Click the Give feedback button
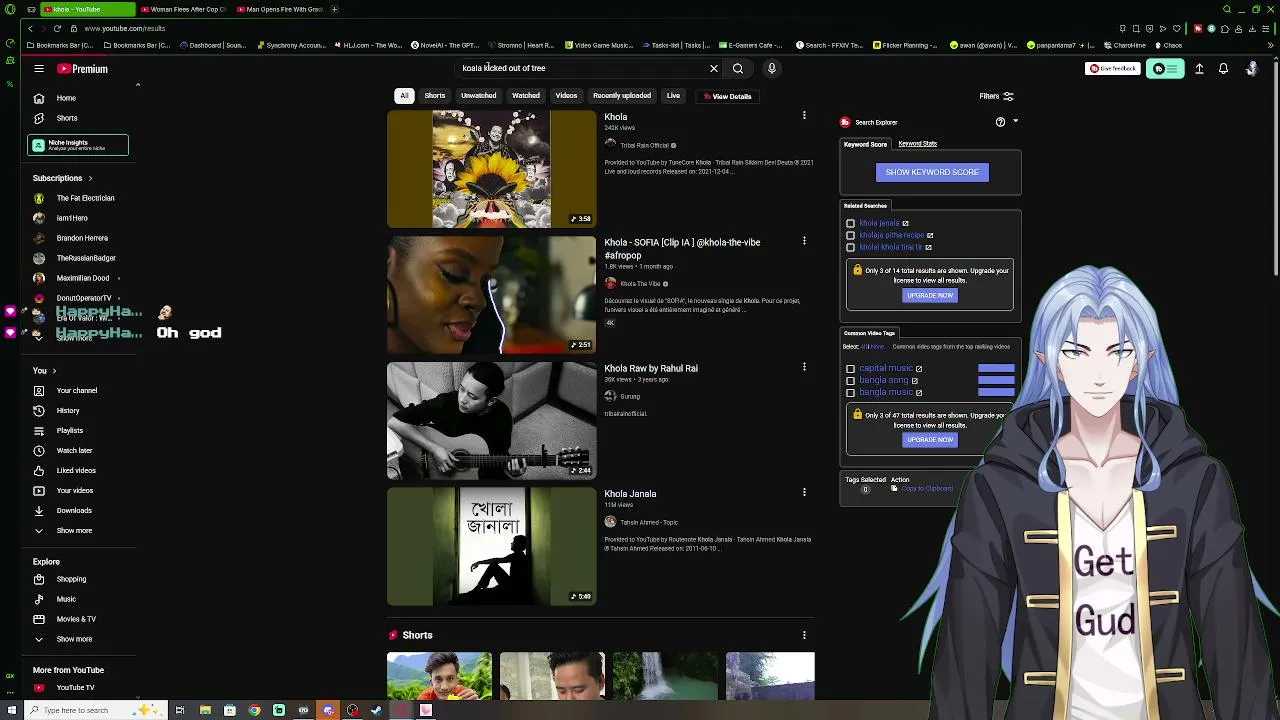Screen dimensions: 1280x720 pos(1113,69)
